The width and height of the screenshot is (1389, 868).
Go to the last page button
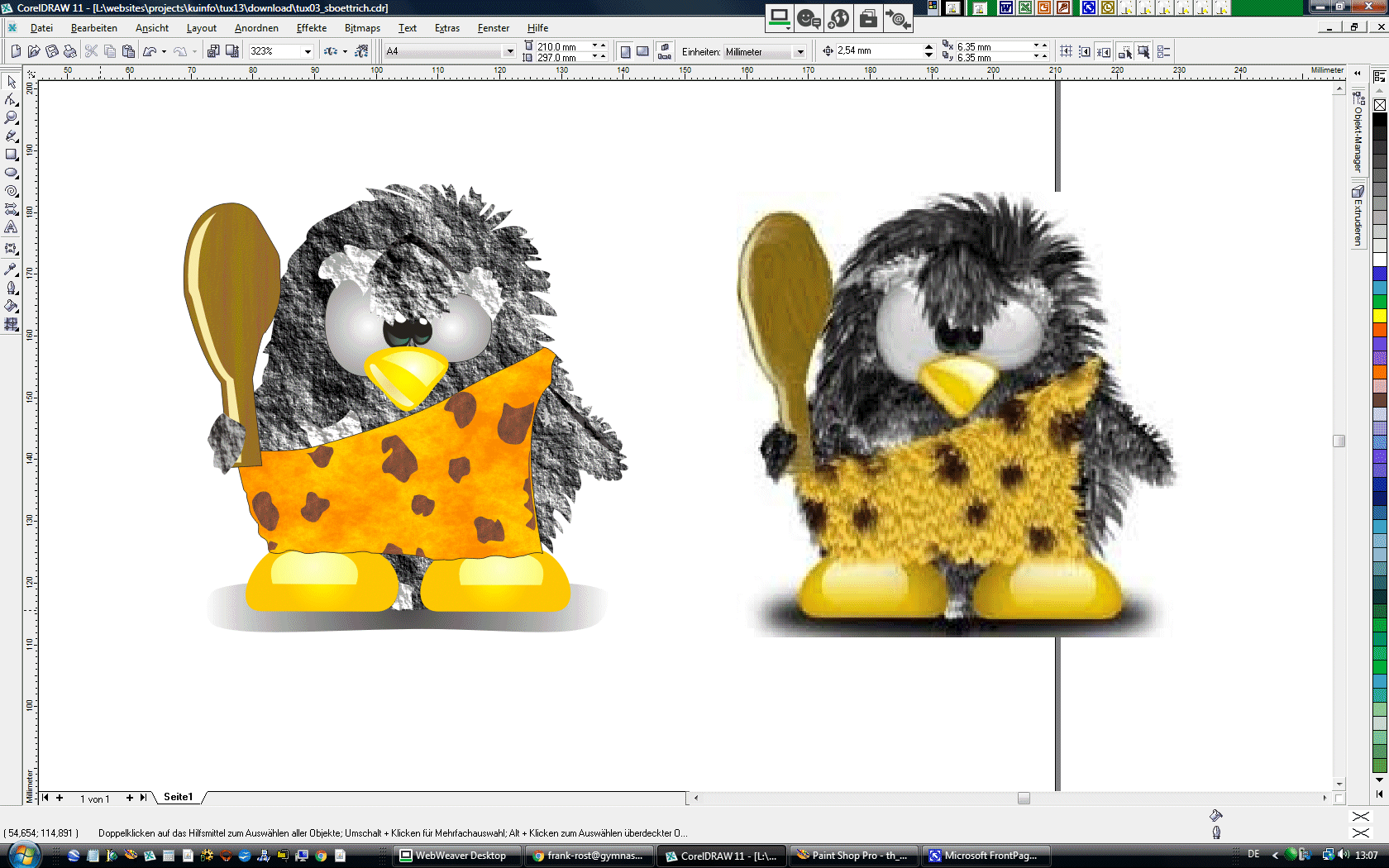click(143, 798)
